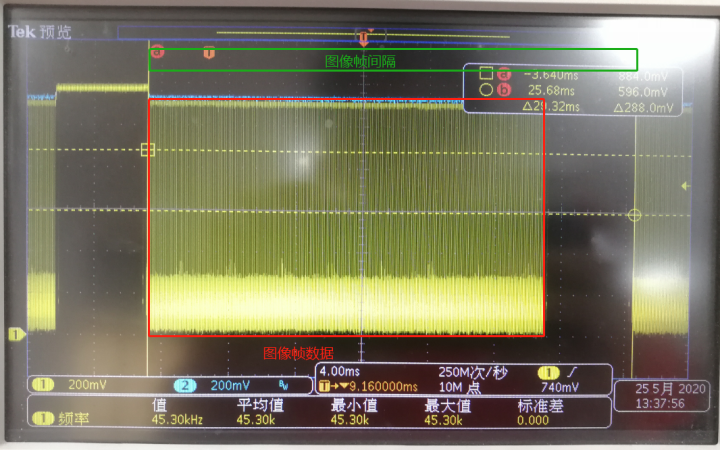The width and height of the screenshot is (720, 450).
Task: Click the '45.30kHz' frequency value
Action: [177, 419]
